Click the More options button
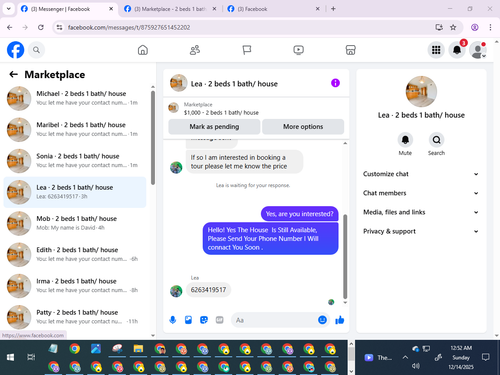The width and height of the screenshot is (500, 375). 303,127
